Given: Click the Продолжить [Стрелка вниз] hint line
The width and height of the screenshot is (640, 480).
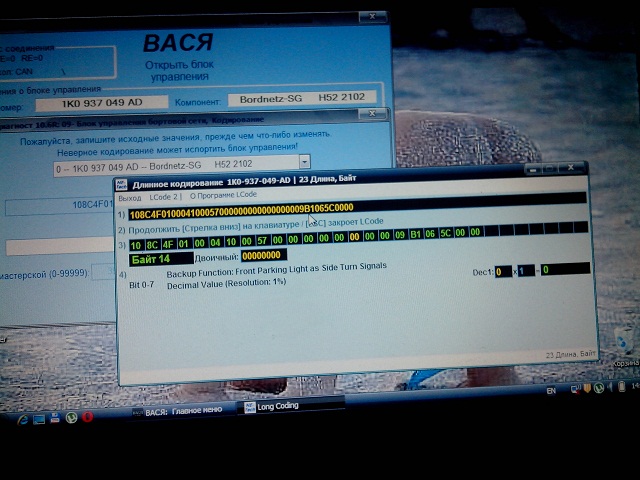Looking at the screenshot, I should click(x=256, y=225).
